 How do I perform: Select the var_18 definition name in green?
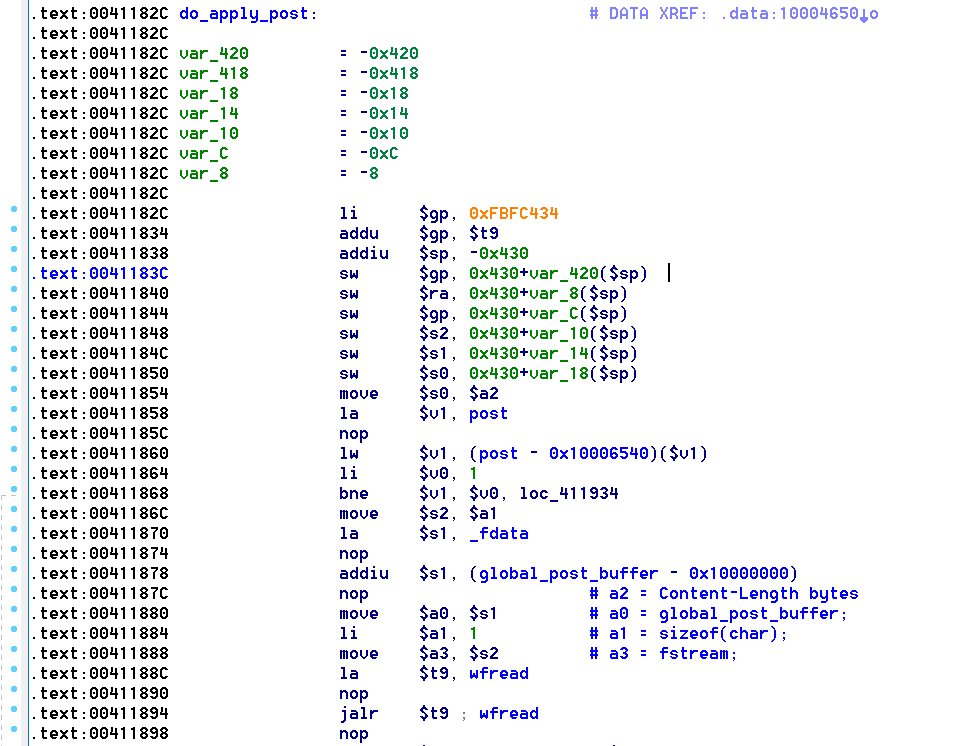click(209, 94)
